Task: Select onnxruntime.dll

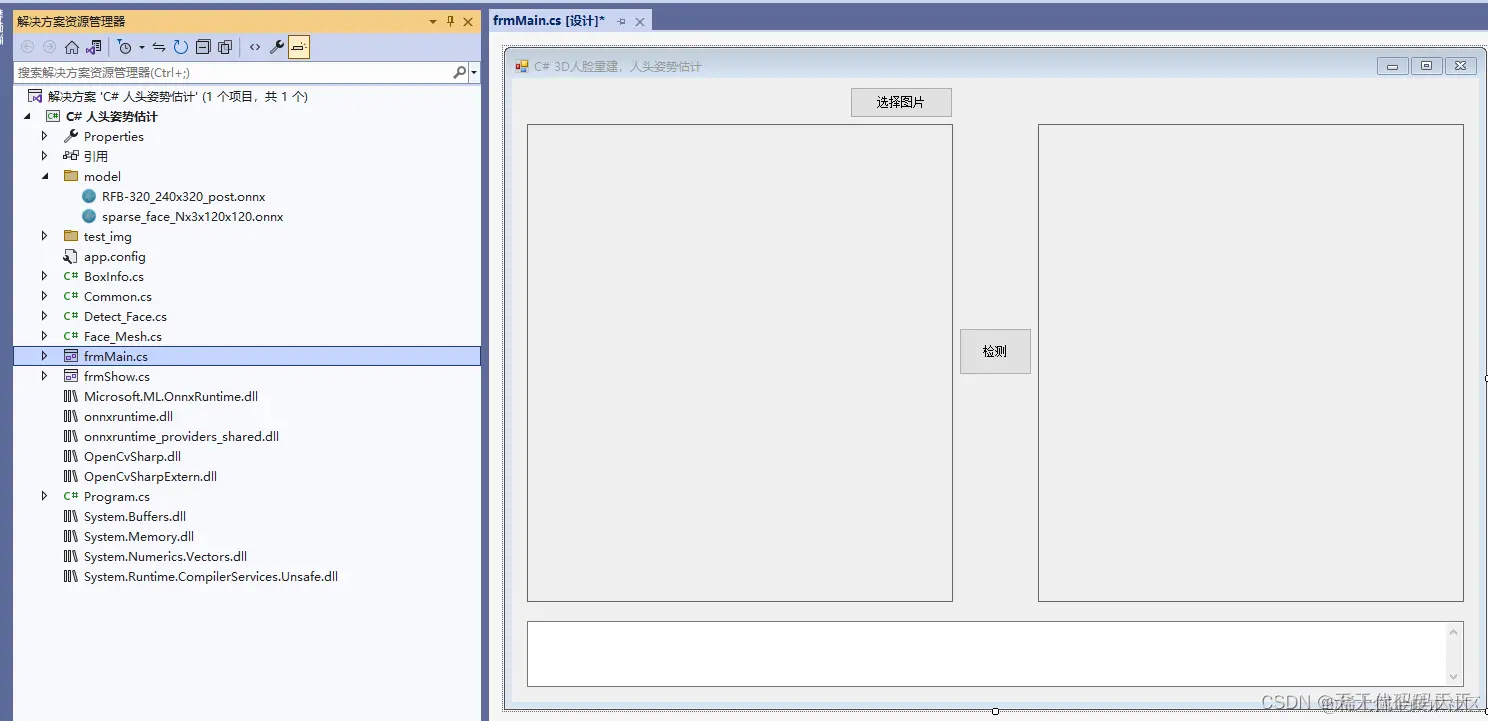Action: [128, 417]
